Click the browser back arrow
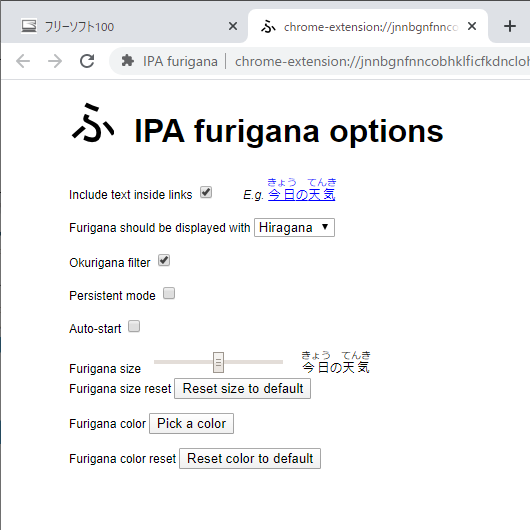Viewport: 530px width, 530px height. tap(23, 61)
